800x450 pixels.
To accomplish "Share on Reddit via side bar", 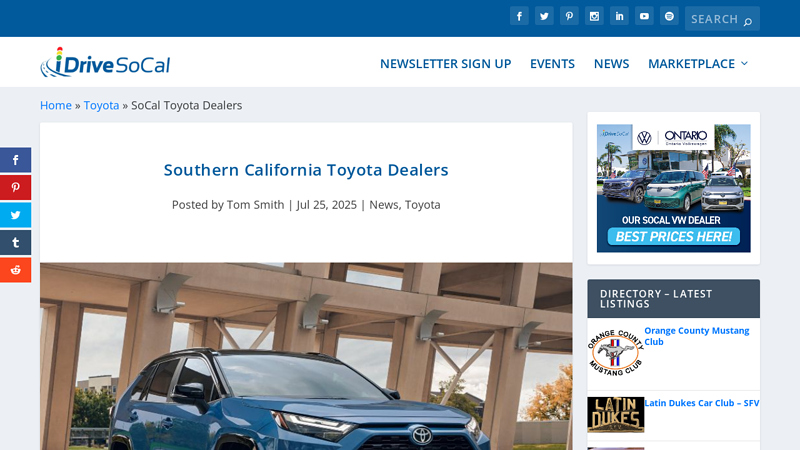I will click(x=15, y=270).
